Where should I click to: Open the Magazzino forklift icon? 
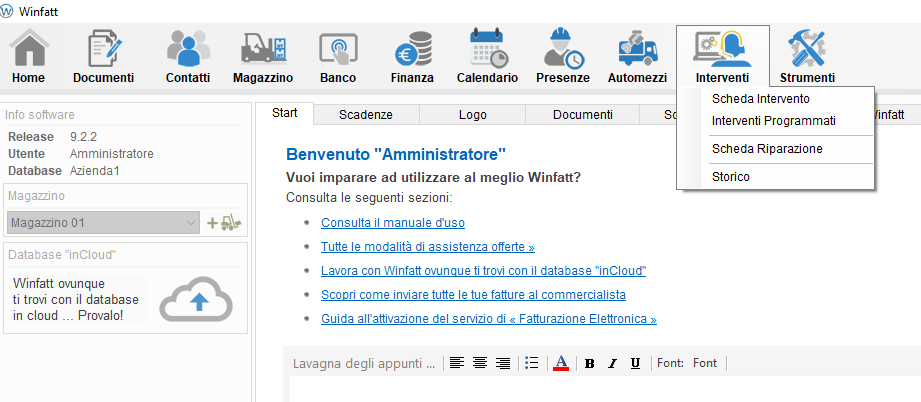(263, 48)
